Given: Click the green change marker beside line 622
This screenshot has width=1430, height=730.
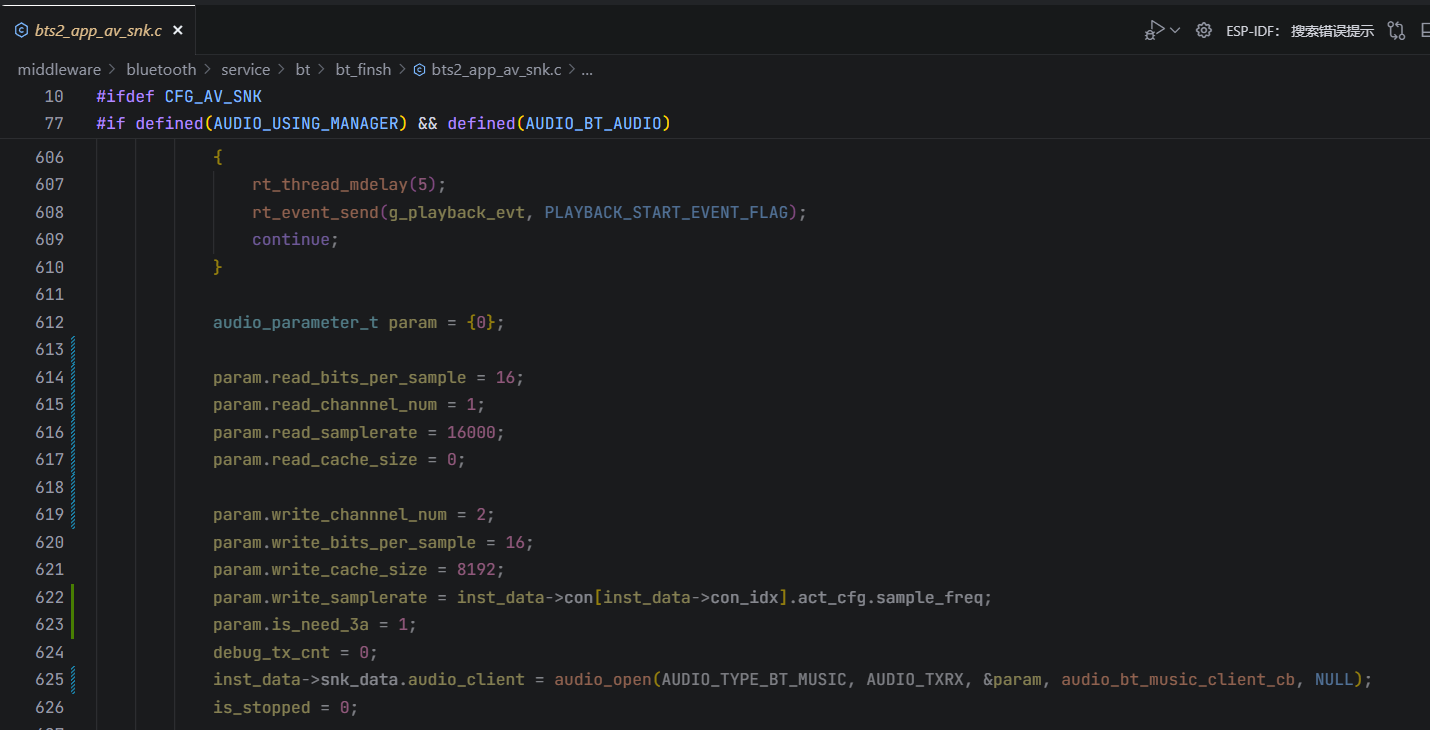Looking at the screenshot, I should [x=73, y=597].
